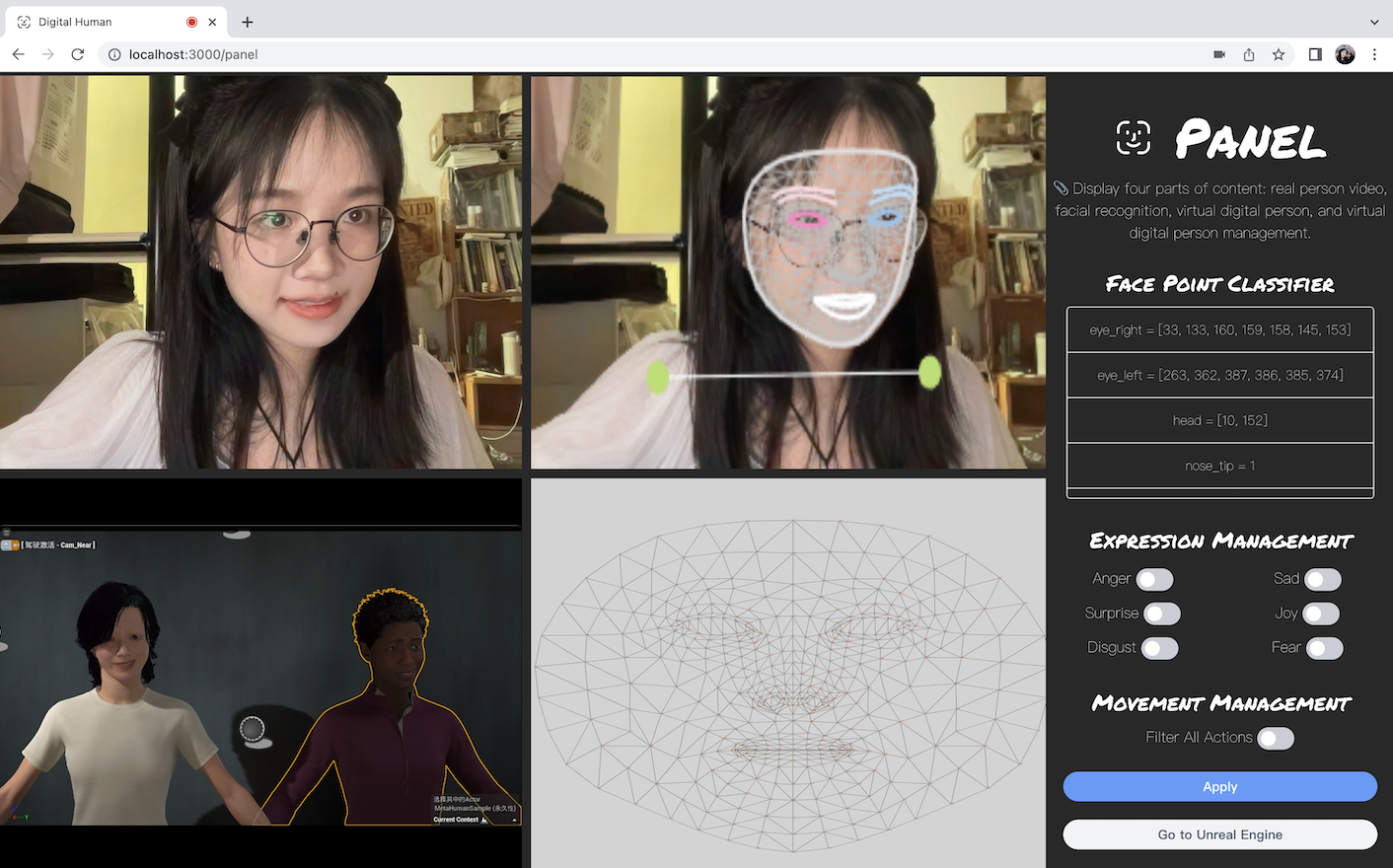Open the site information dropdown near the URL
This screenshot has height=868, width=1393.
[115, 54]
